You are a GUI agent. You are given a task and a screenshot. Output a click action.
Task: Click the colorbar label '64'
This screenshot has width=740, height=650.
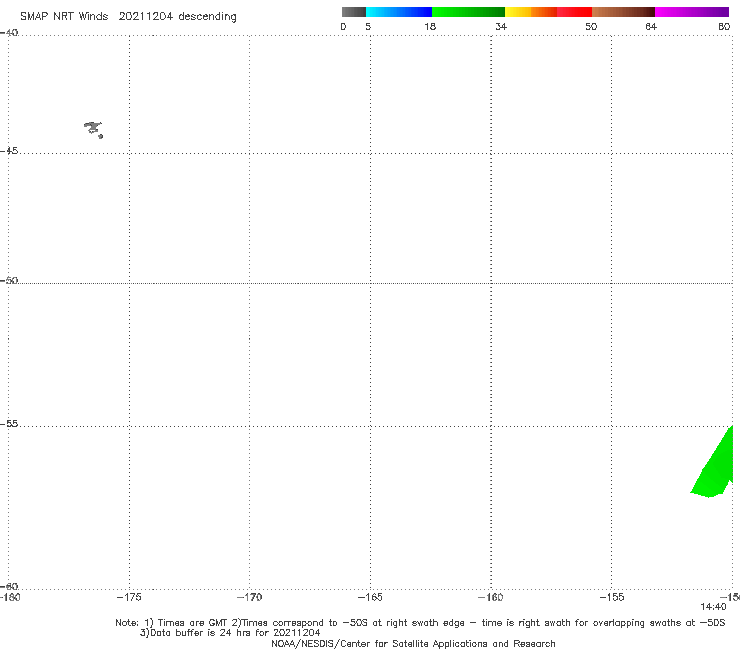(x=651, y=26)
